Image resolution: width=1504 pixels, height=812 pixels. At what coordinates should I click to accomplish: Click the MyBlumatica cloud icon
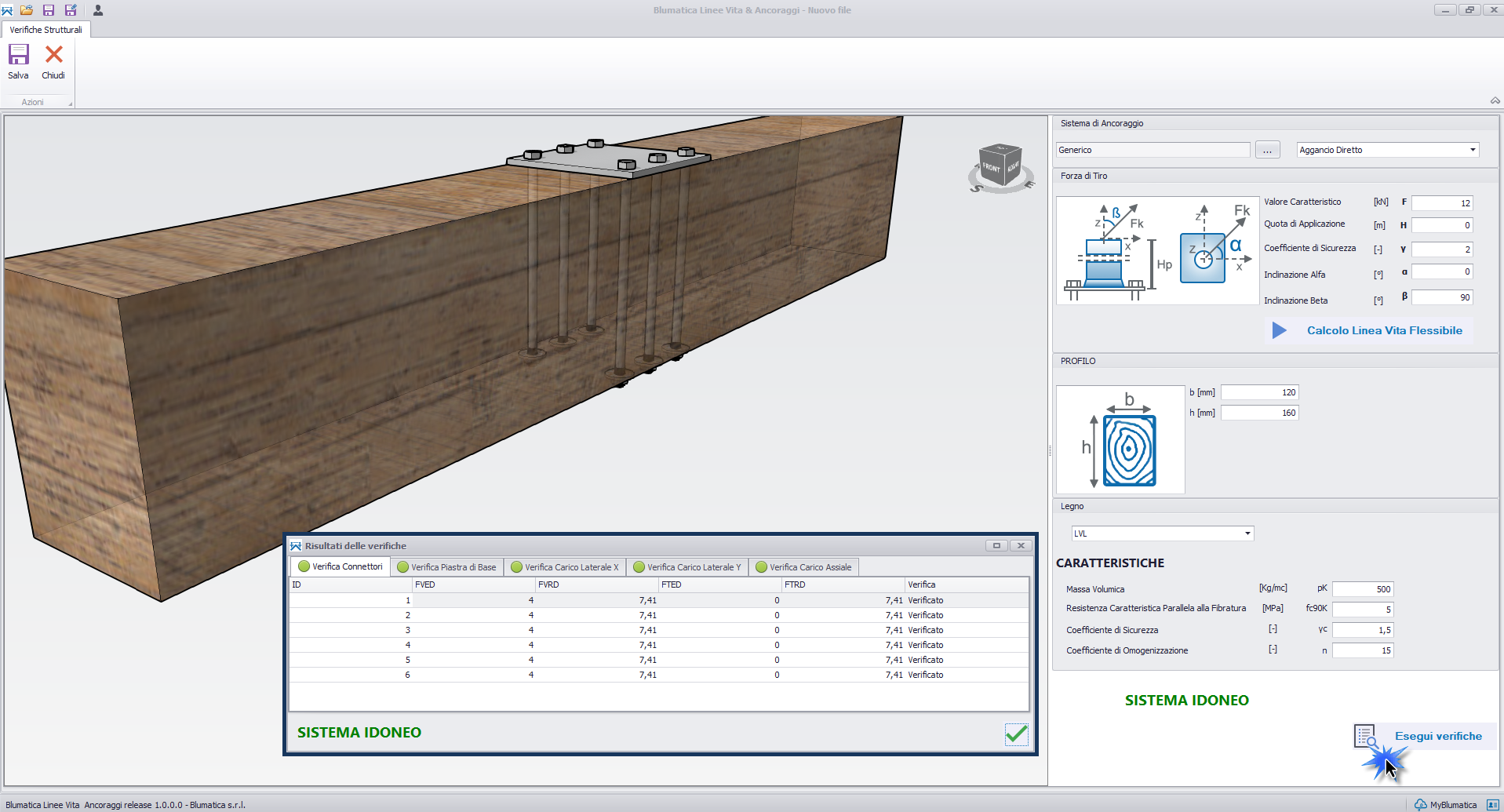(x=1420, y=804)
